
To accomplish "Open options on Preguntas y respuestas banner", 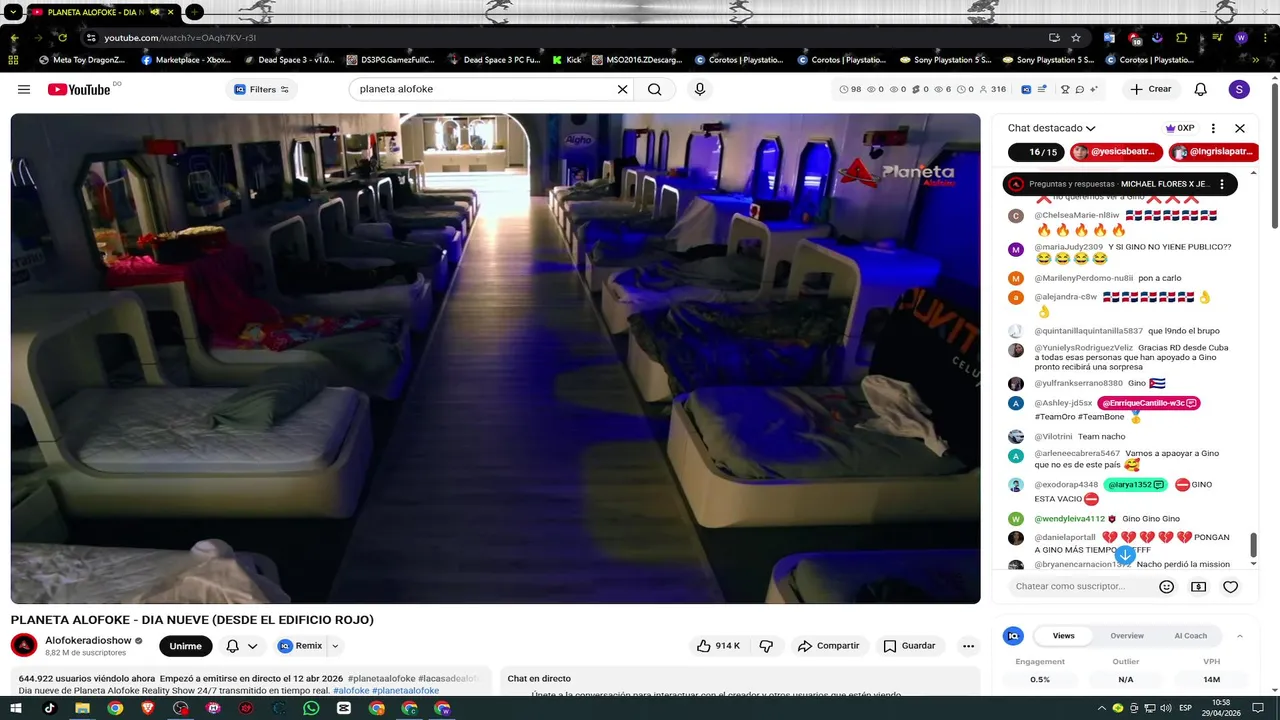I will point(1222,184).
